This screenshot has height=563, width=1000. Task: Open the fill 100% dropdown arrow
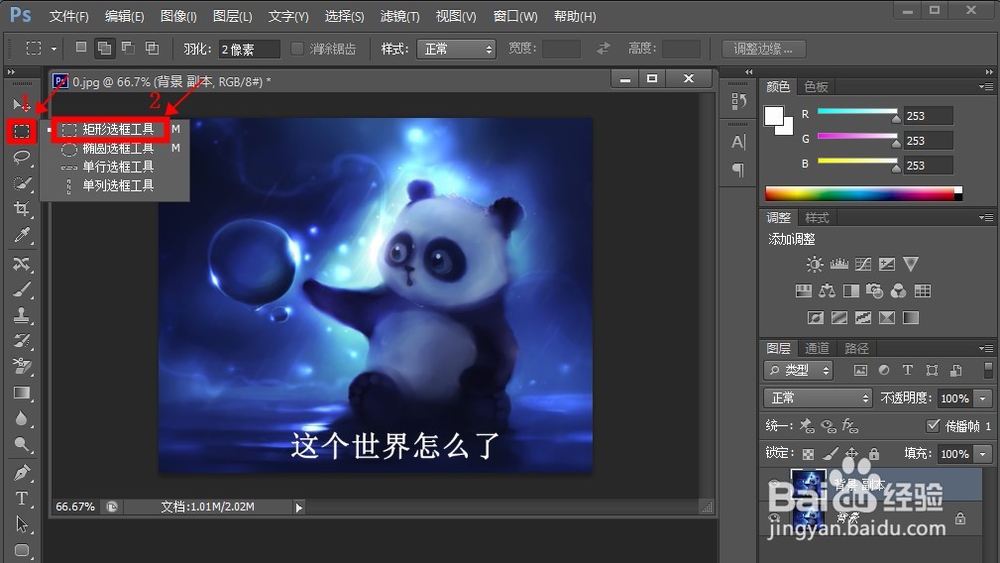[x=983, y=453]
